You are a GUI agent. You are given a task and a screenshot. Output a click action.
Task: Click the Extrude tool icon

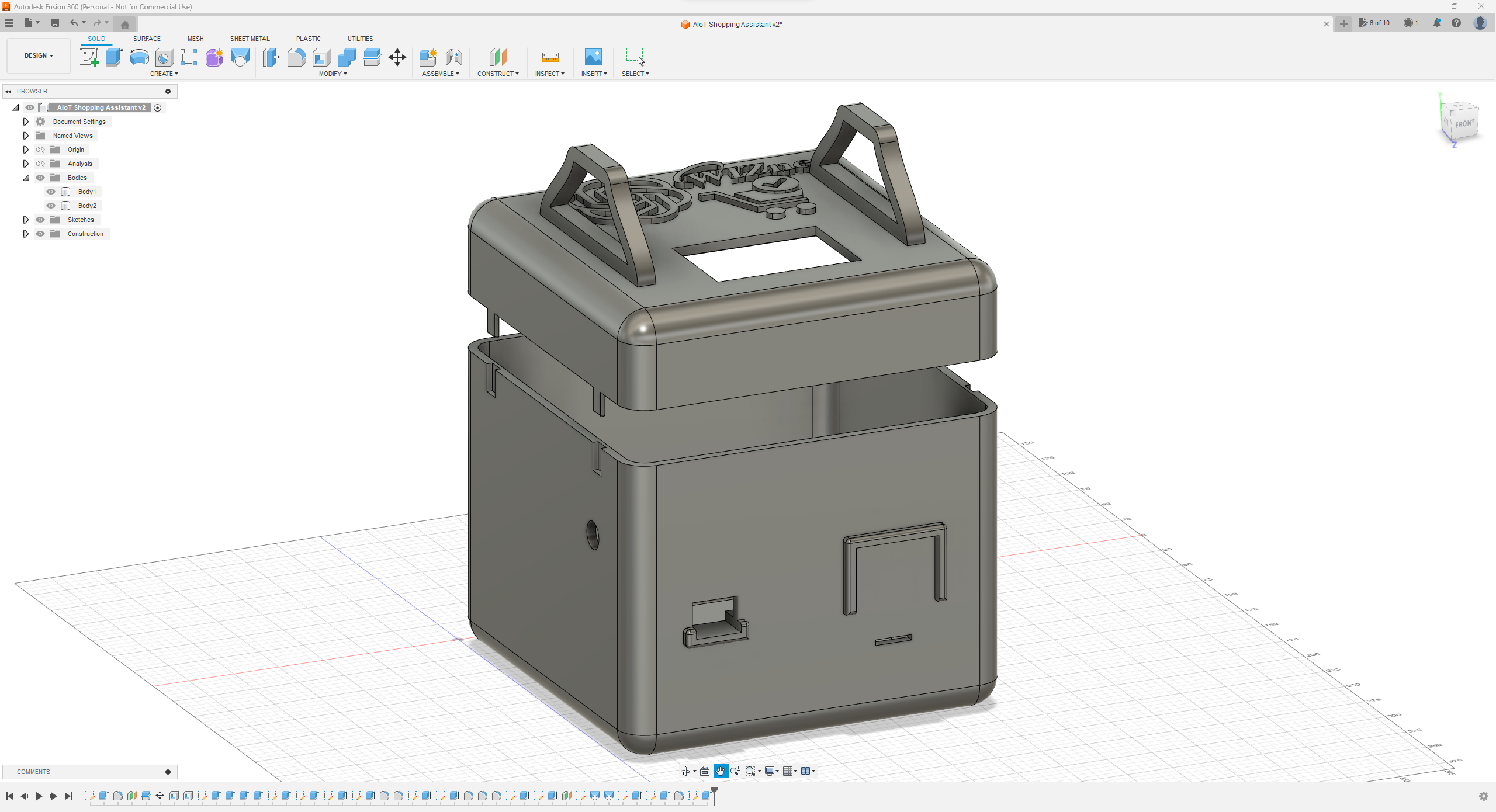pyautogui.click(x=114, y=57)
